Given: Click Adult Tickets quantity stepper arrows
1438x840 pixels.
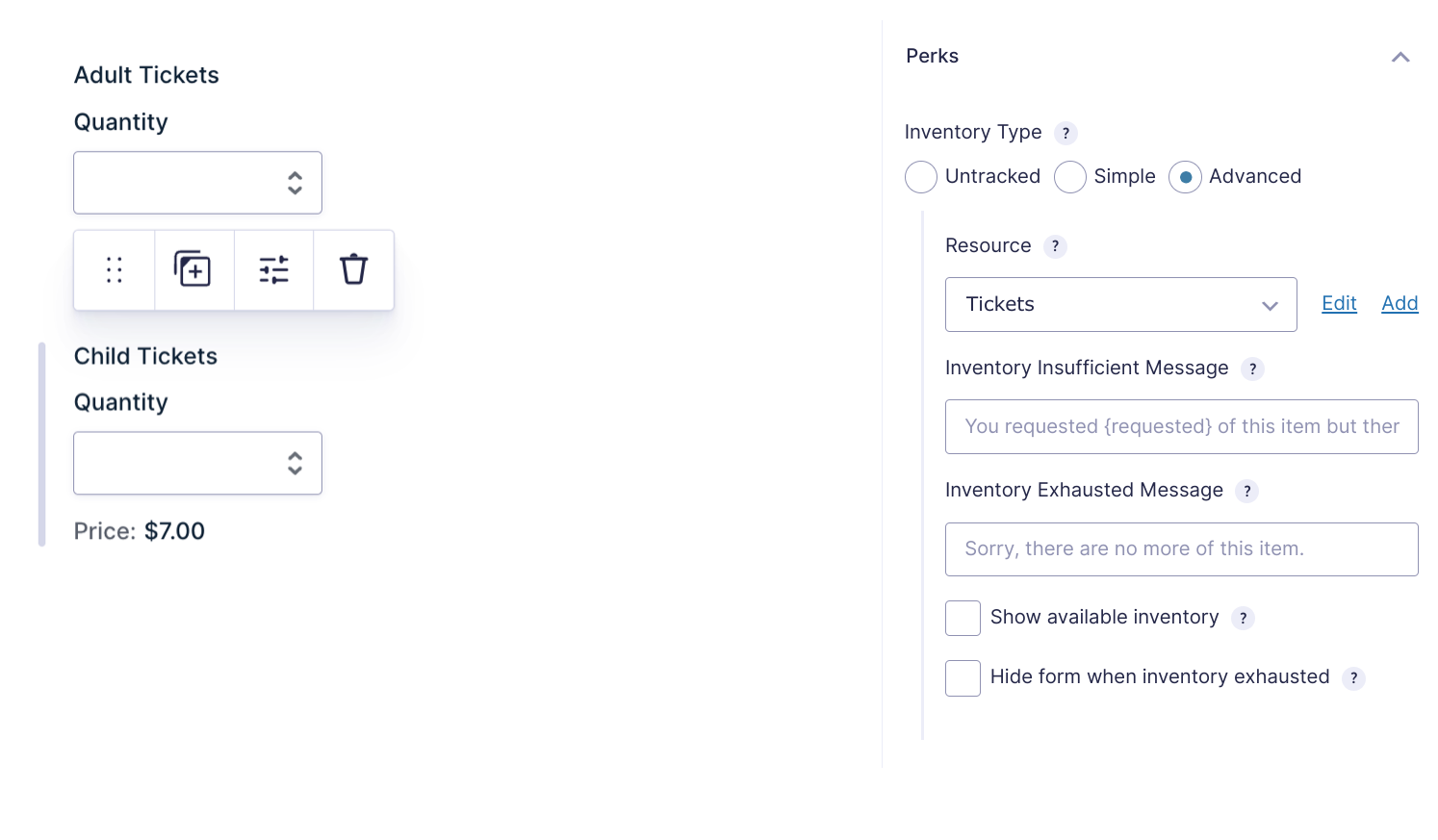Looking at the screenshot, I should click(x=295, y=183).
